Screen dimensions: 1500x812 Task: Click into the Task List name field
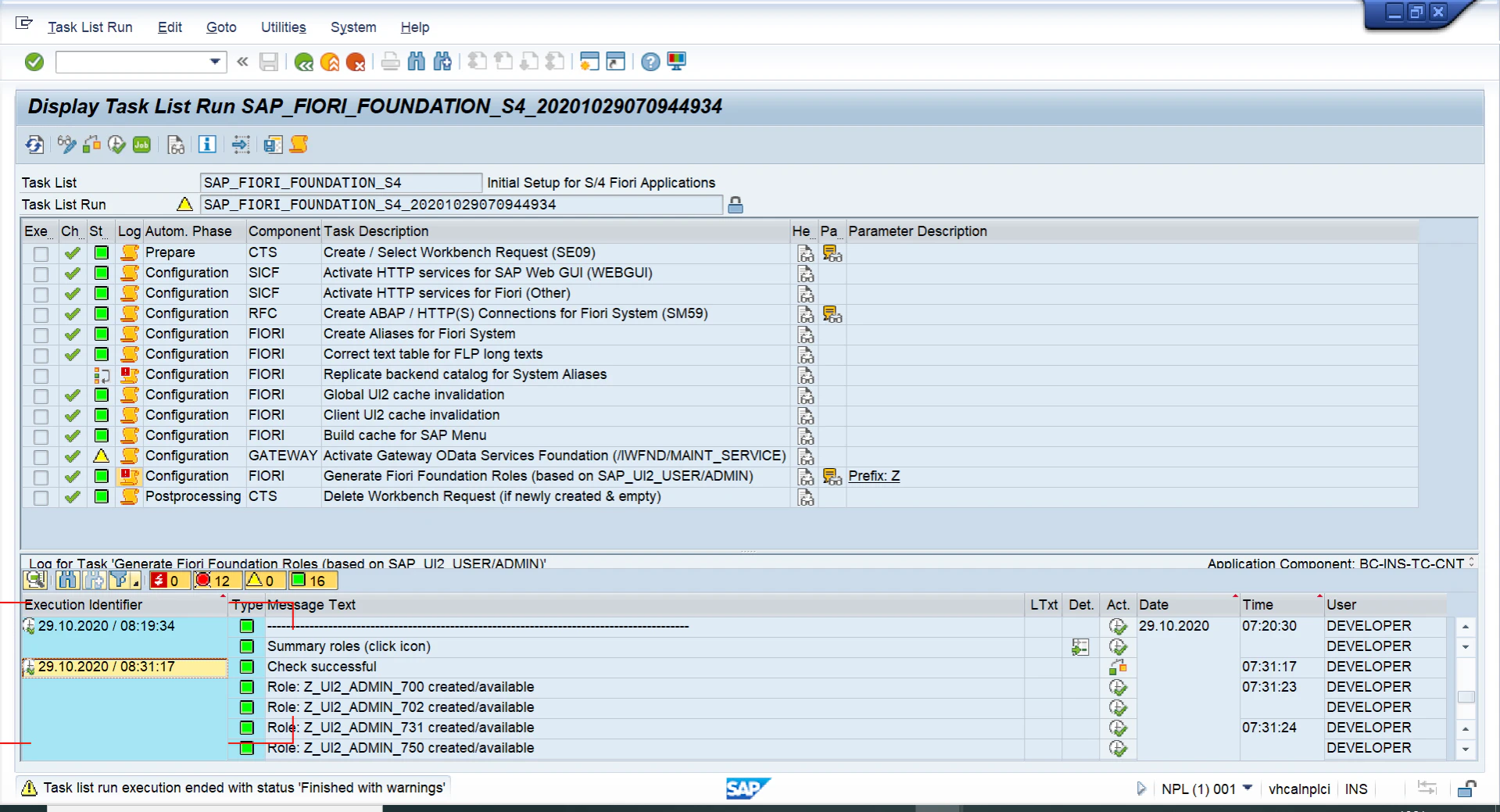341,183
